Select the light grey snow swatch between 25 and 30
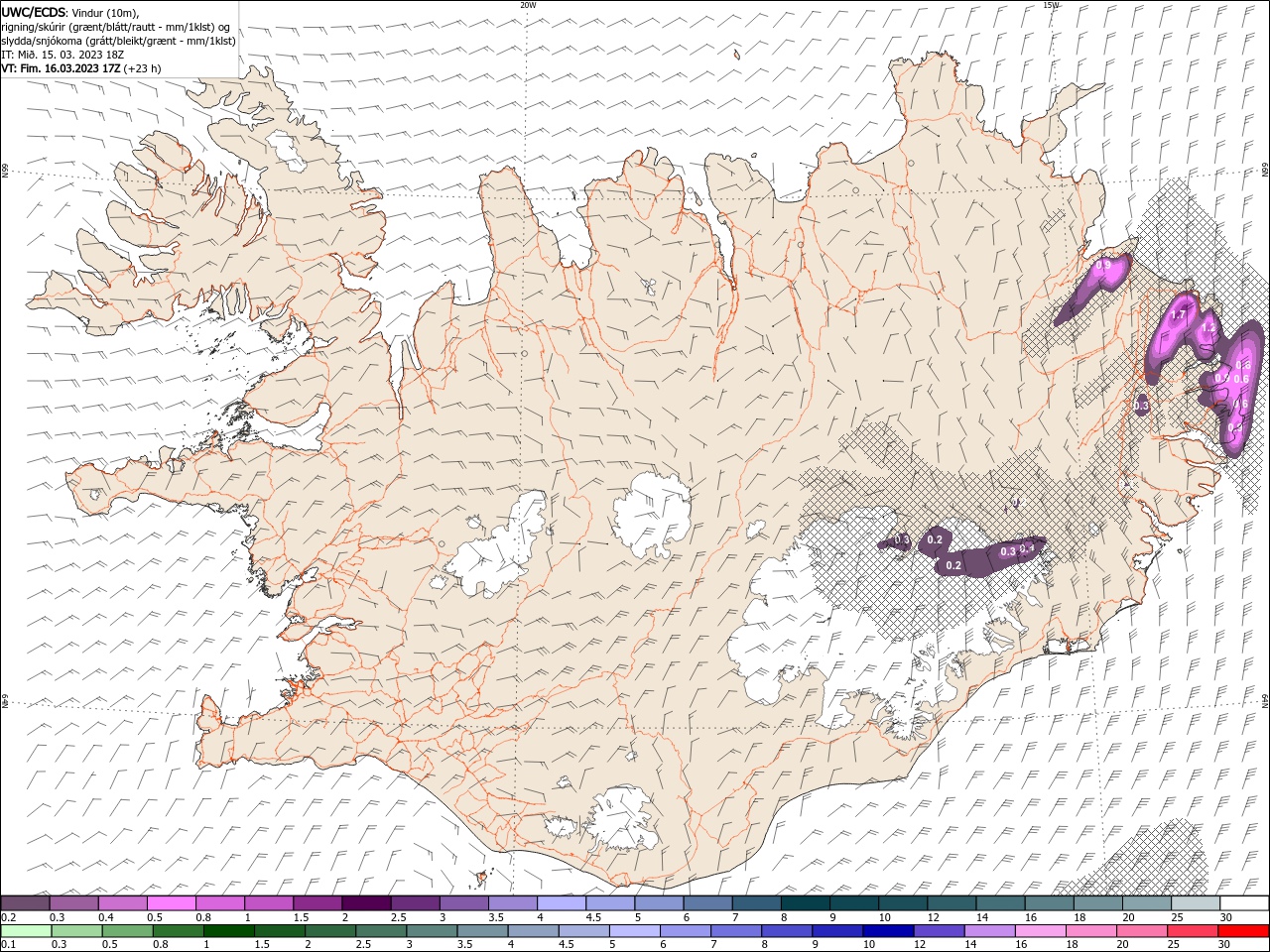This screenshot has height=952, width=1270. coord(1196,903)
